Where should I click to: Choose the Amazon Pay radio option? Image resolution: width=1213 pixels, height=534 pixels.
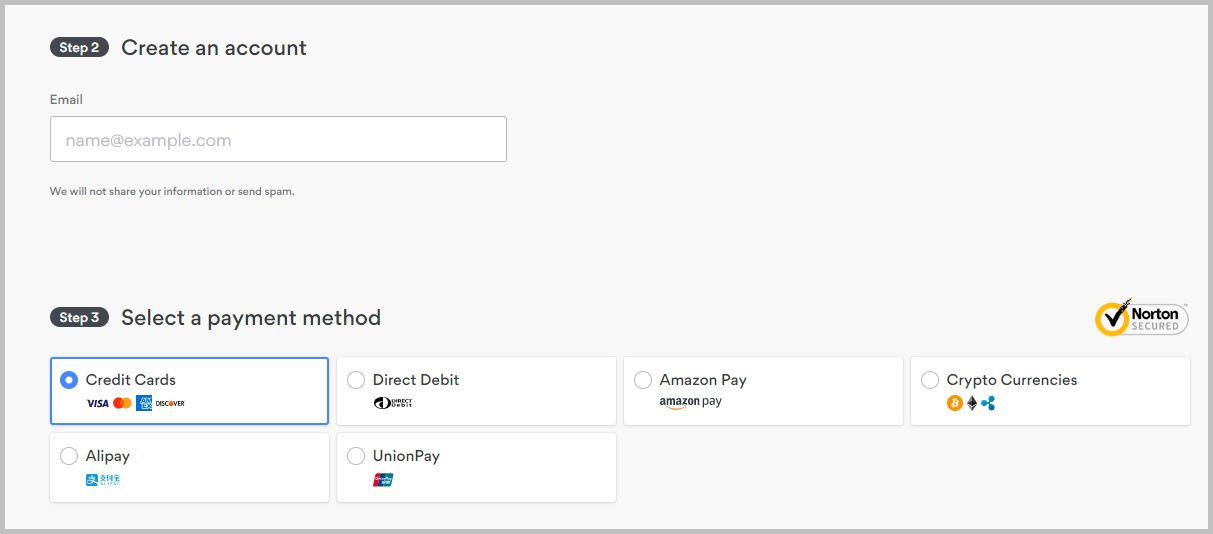[x=643, y=380]
